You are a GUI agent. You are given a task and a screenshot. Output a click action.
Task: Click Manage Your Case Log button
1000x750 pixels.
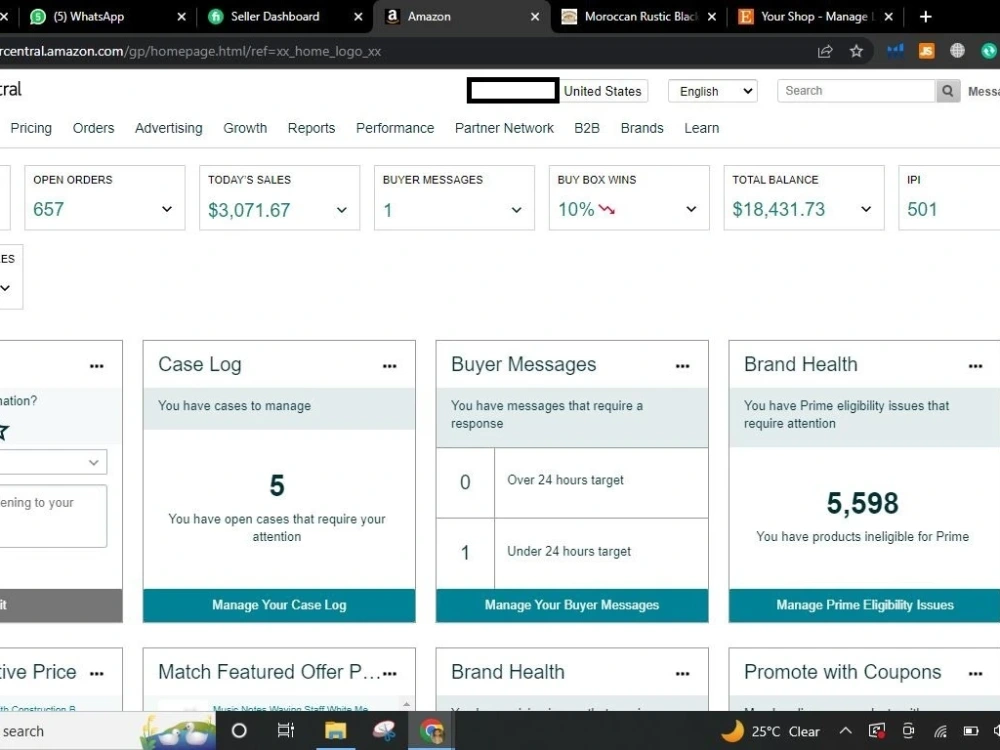coord(279,605)
